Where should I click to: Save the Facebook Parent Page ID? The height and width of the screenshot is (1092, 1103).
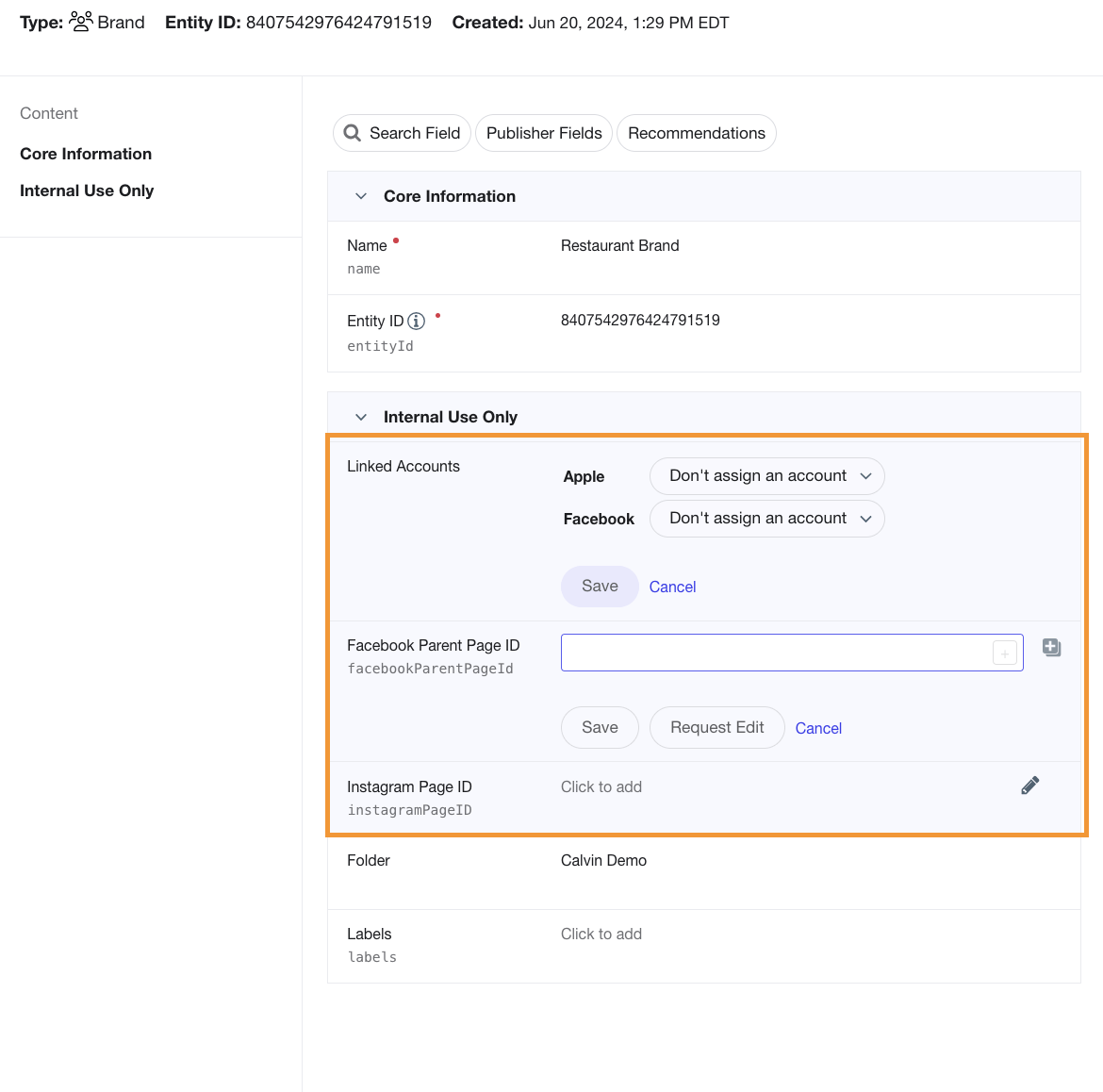click(600, 728)
